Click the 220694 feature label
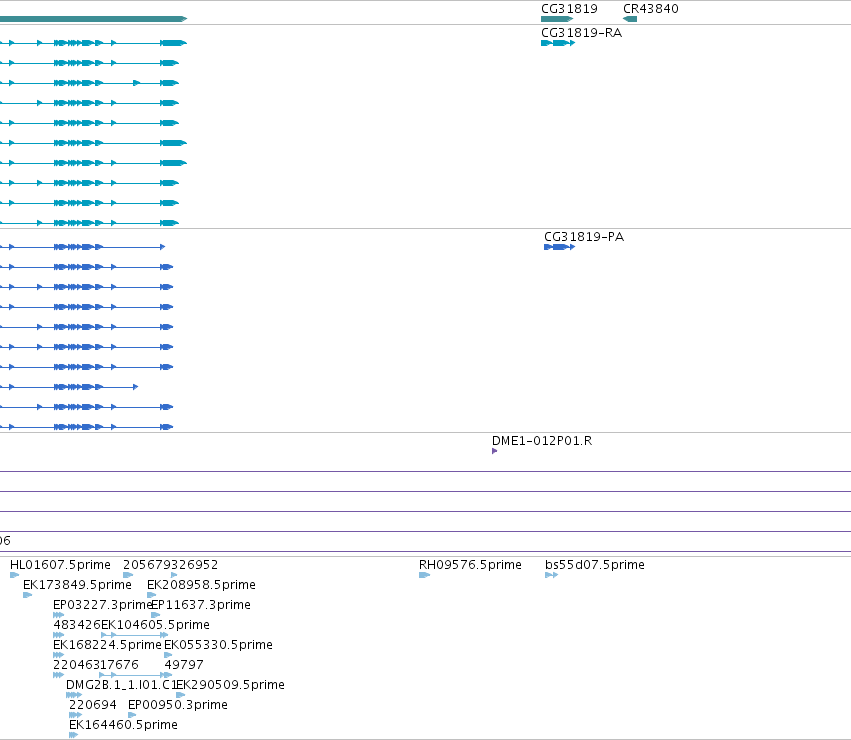Viewport: 851px width, 740px height. click(93, 705)
